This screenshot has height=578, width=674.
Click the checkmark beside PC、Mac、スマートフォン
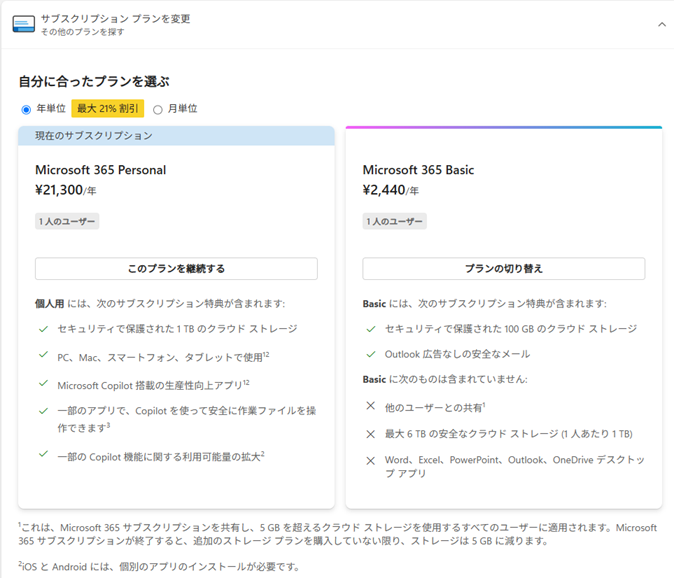[x=43, y=355]
